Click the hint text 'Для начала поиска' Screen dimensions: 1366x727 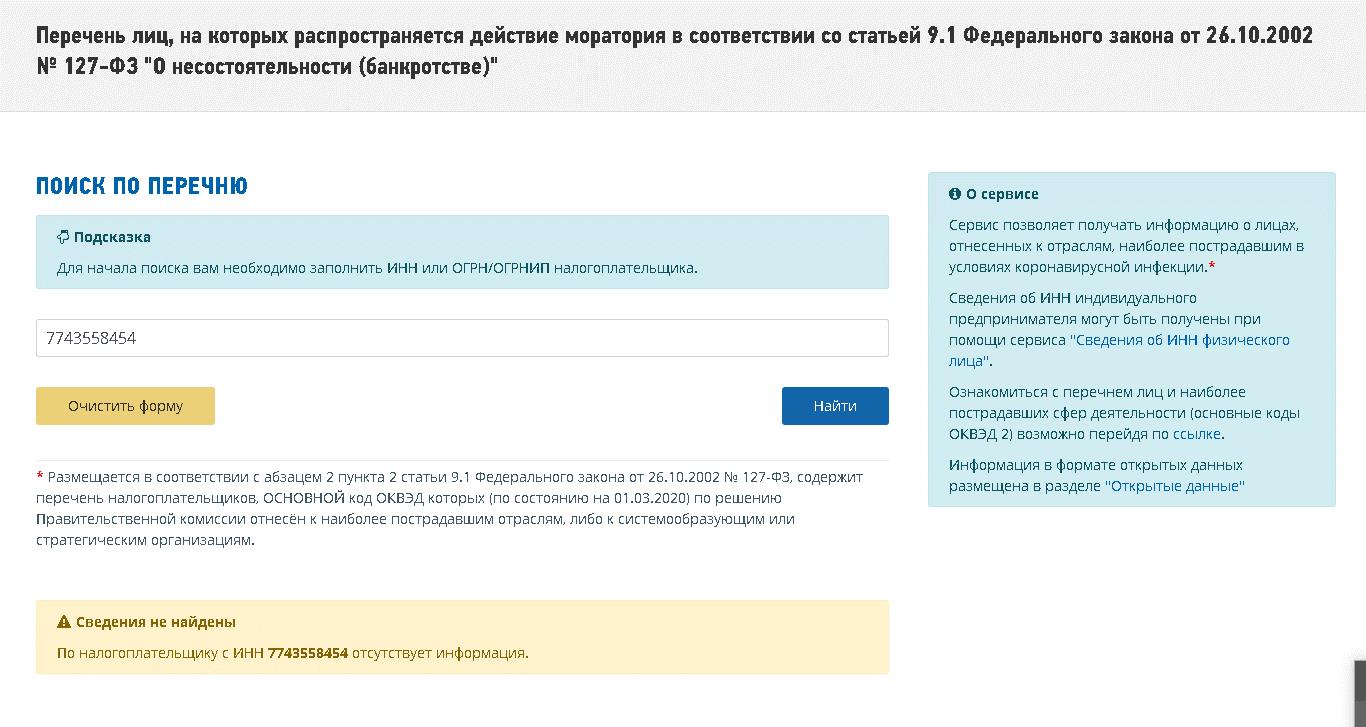click(x=377, y=268)
